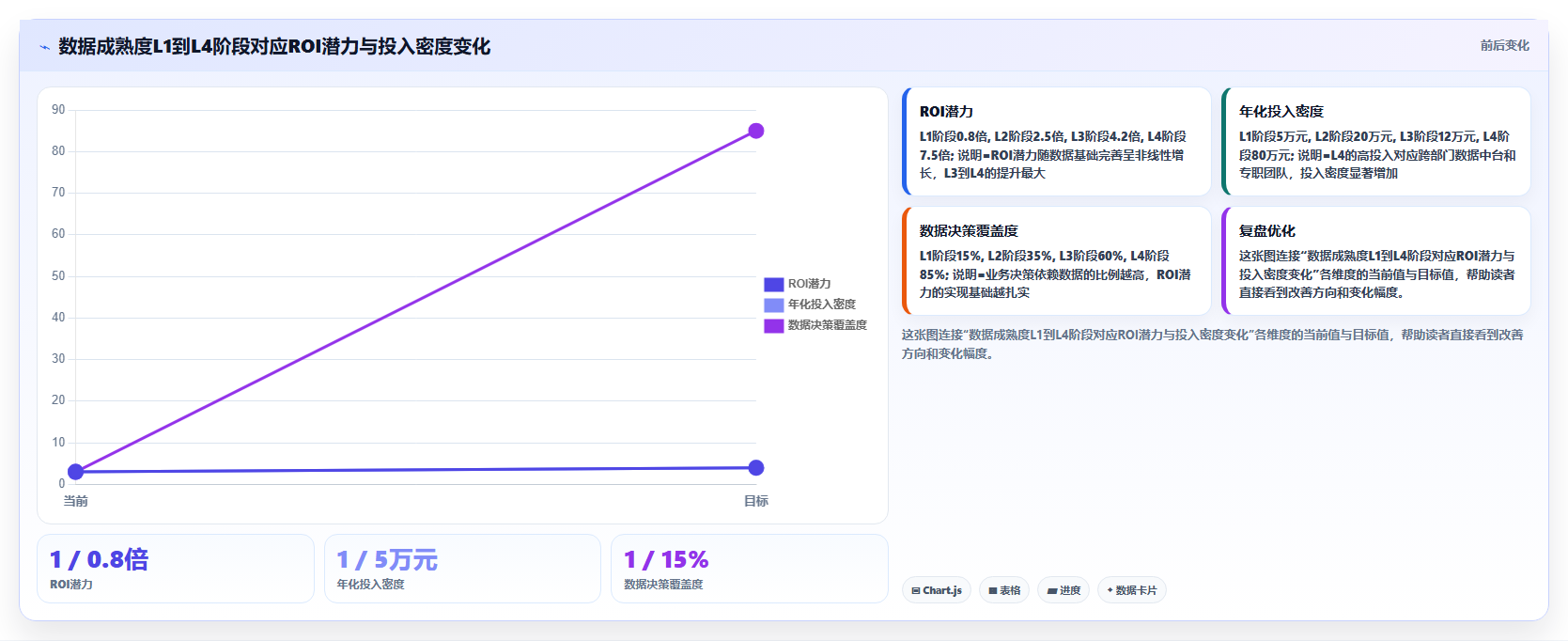Toggle the ROI潜力 legend color swatch
Viewport: 1568px width, 641px height.
pos(773,284)
